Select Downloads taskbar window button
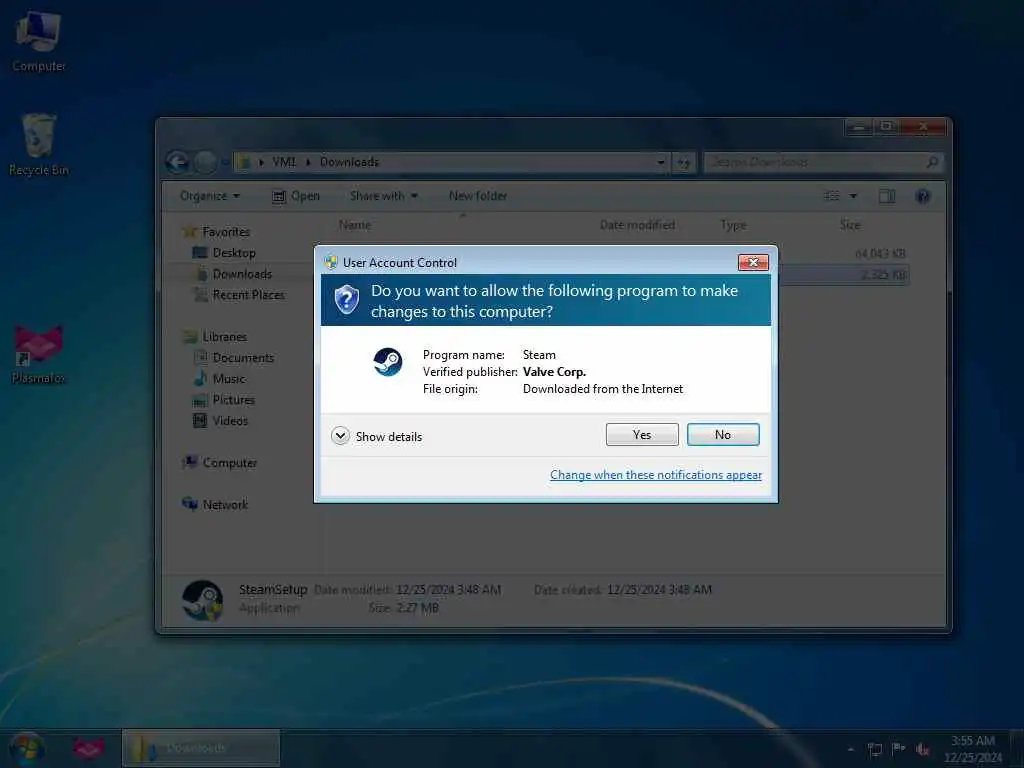The width and height of the screenshot is (1024, 768). (x=200, y=748)
